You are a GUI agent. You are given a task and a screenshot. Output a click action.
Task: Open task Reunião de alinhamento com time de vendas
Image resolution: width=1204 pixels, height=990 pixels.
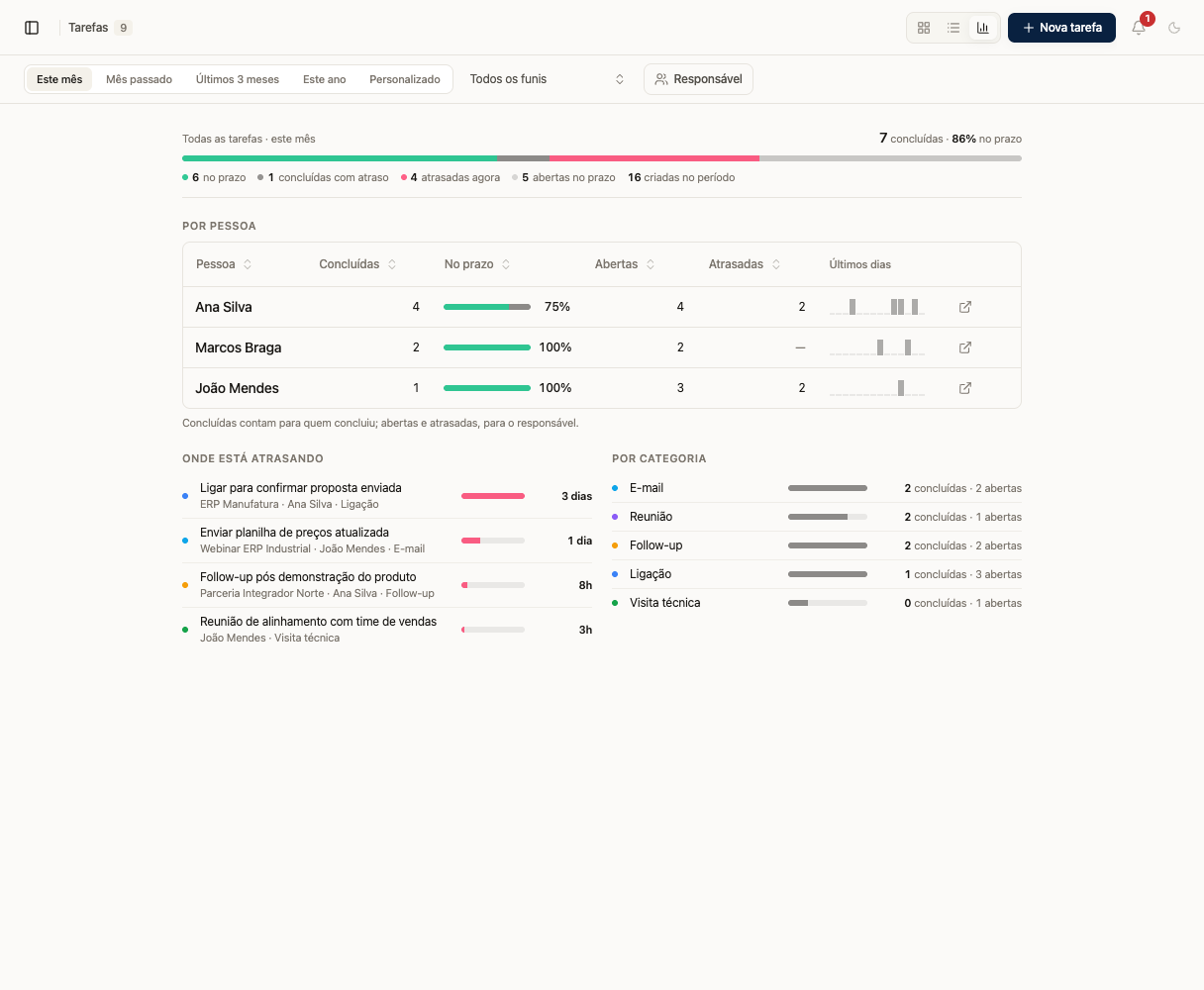[387, 630]
